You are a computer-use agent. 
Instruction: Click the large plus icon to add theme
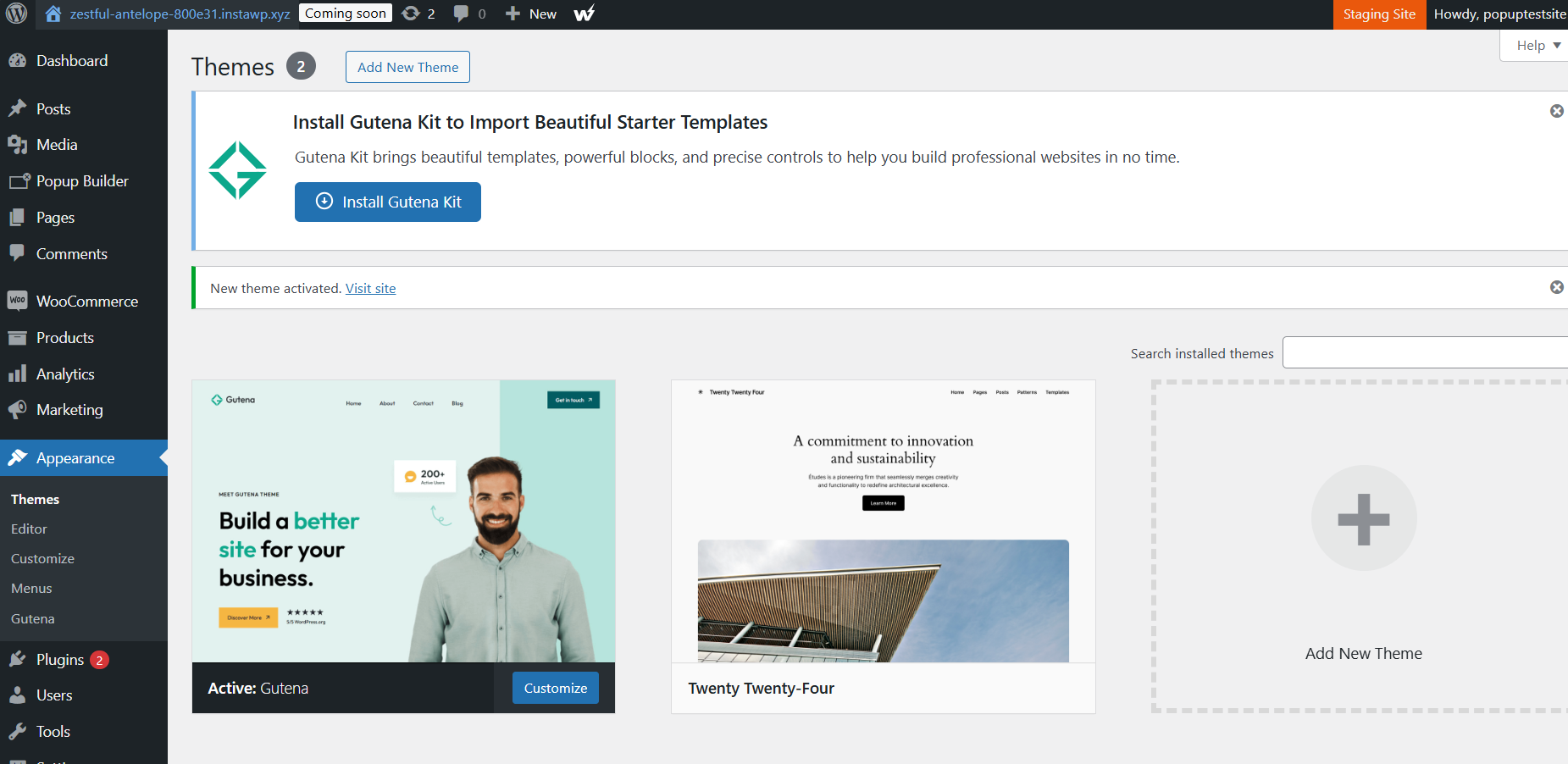[x=1364, y=518]
